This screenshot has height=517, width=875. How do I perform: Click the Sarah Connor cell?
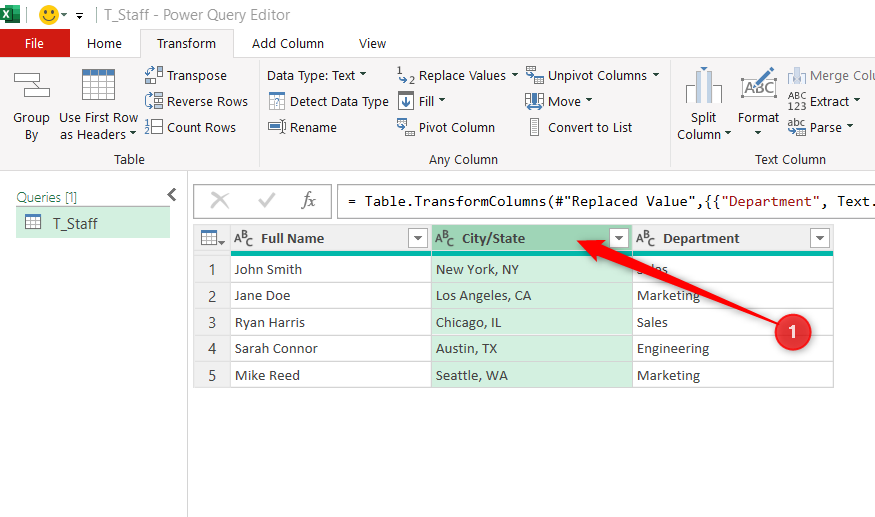point(331,348)
